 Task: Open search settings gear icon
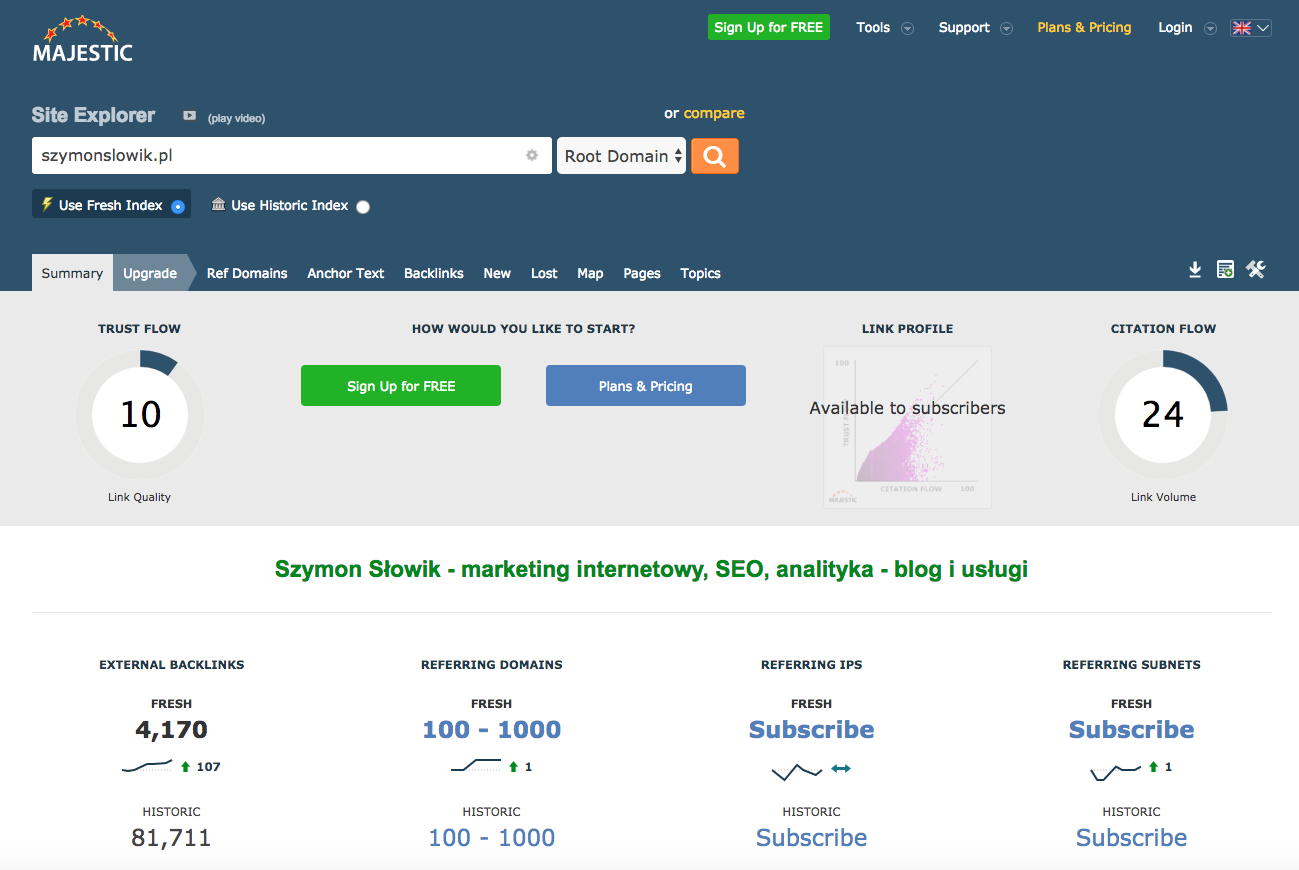[x=532, y=155]
